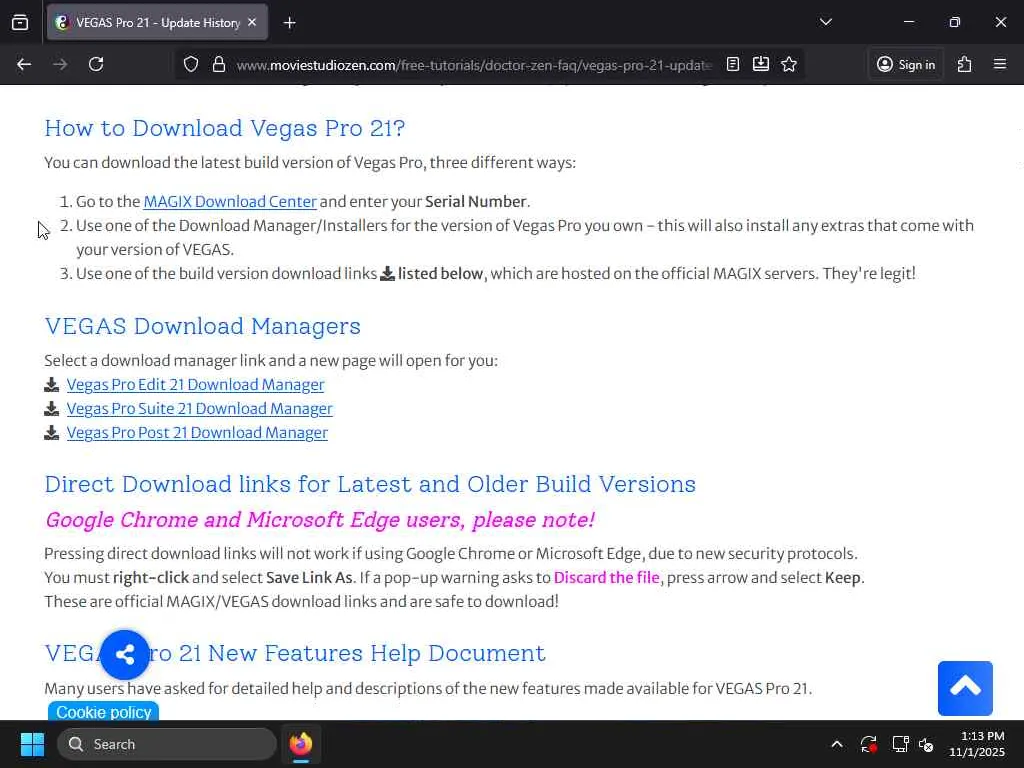Click the network display tray icon

click(x=901, y=744)
